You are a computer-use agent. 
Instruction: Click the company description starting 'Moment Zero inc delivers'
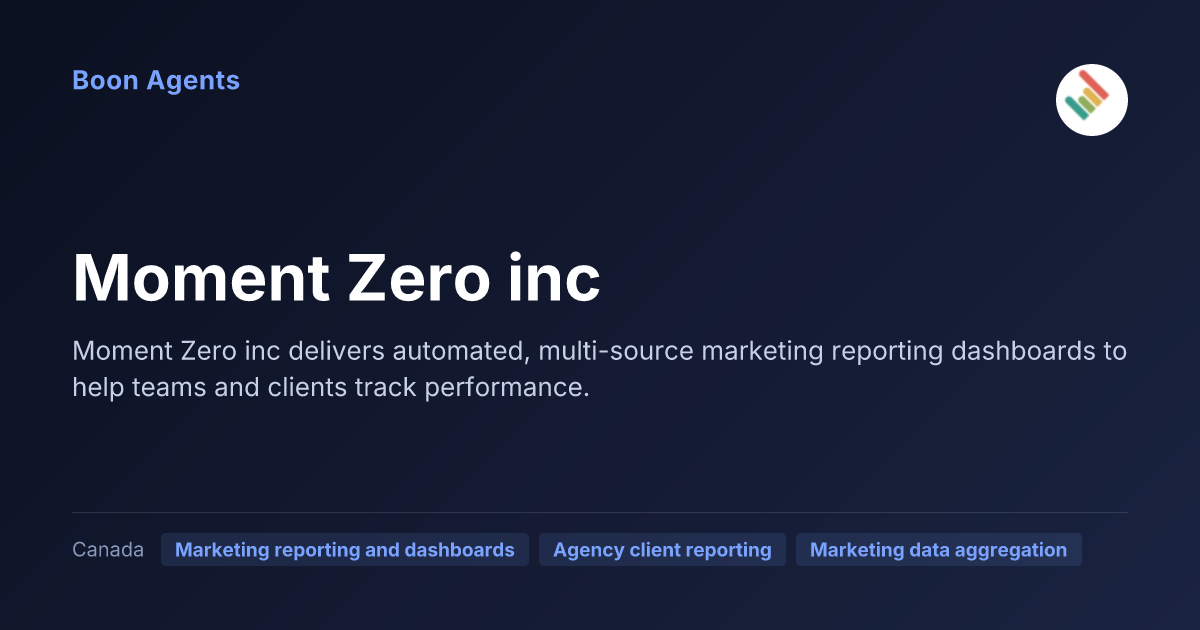pos(600,369)
